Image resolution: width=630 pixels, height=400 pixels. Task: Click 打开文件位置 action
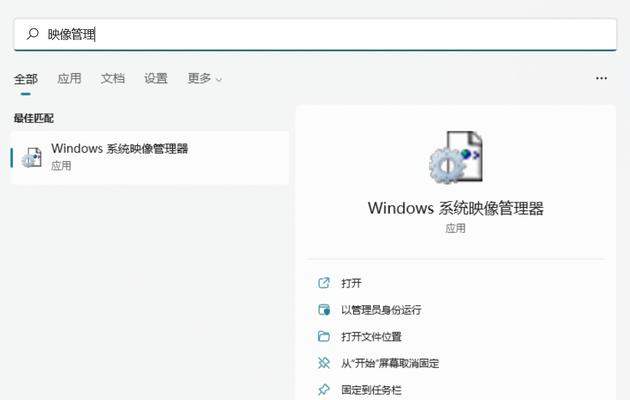pos(371,337)
